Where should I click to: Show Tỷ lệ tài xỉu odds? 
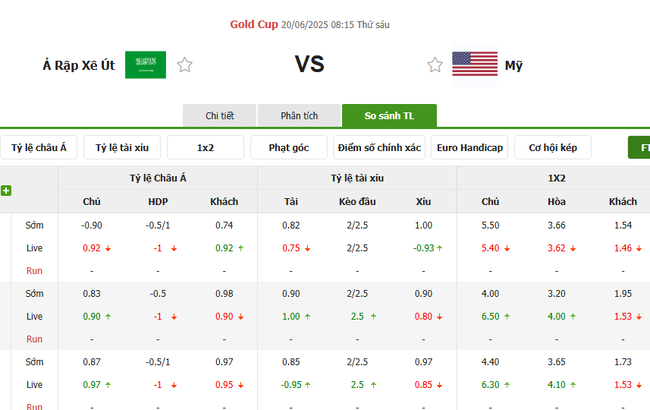tap(122, 148)
